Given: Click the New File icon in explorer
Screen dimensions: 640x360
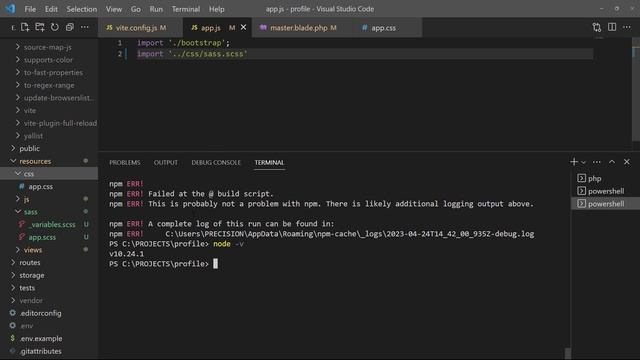Looking at the screenshot, I should (25, 27).
